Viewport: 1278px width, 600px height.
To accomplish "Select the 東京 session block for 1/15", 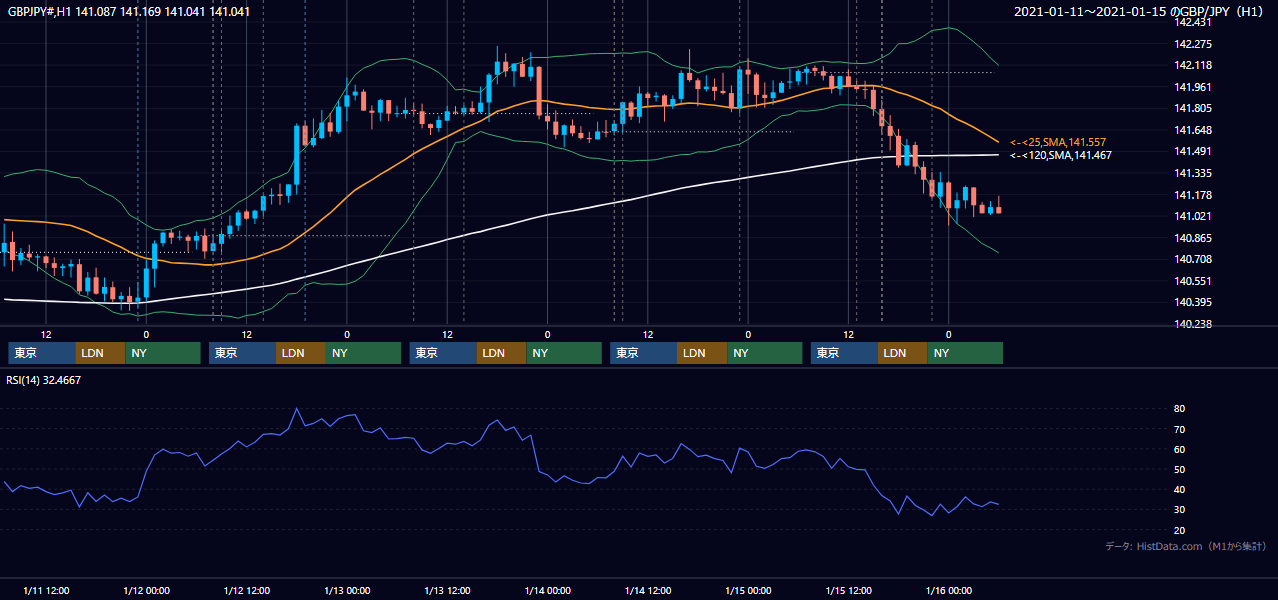I will click(x=844, y=353).
